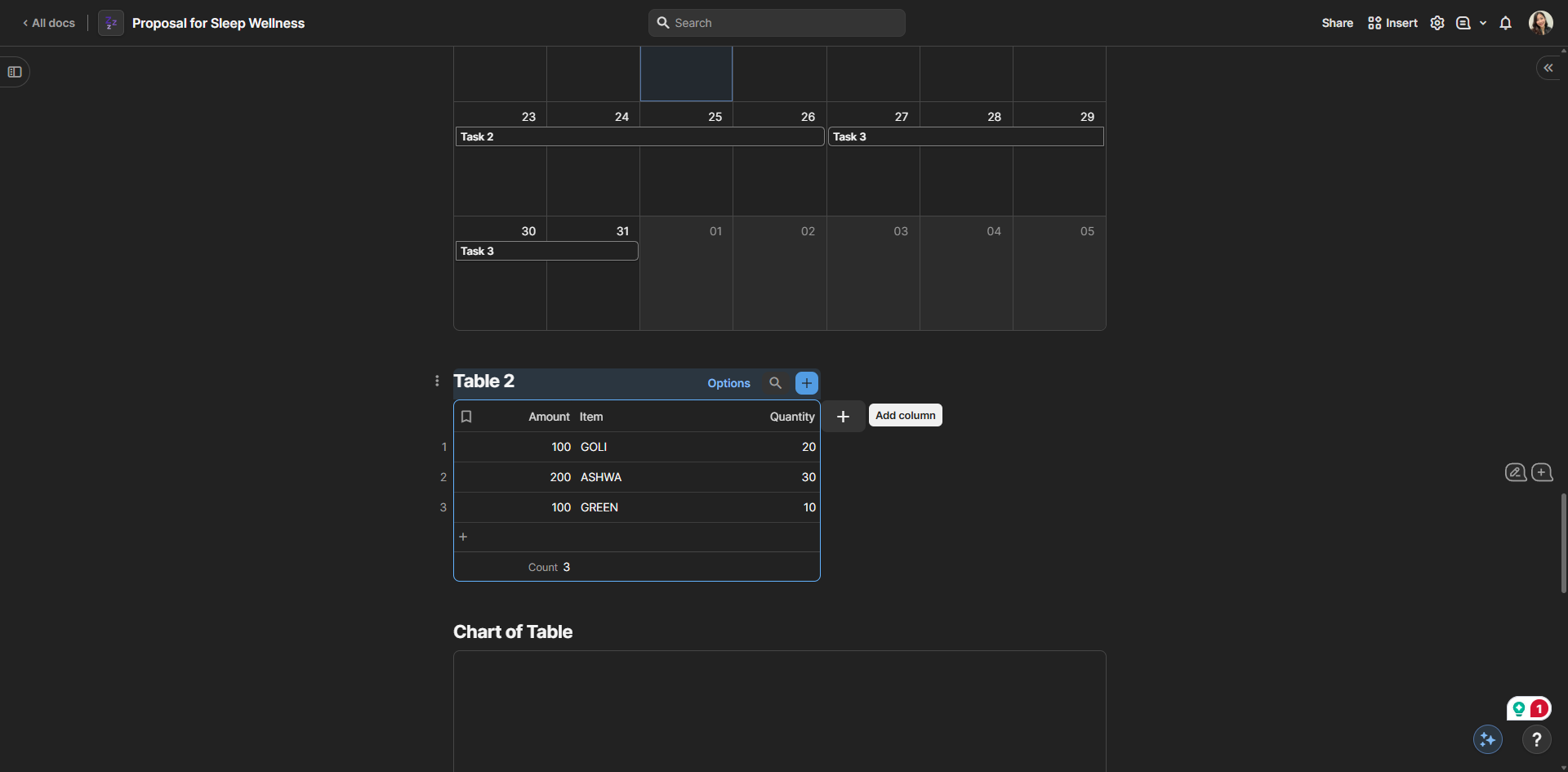
Task: Open notifications bell
Action: pyautogui.click(x=1505, y=23)
